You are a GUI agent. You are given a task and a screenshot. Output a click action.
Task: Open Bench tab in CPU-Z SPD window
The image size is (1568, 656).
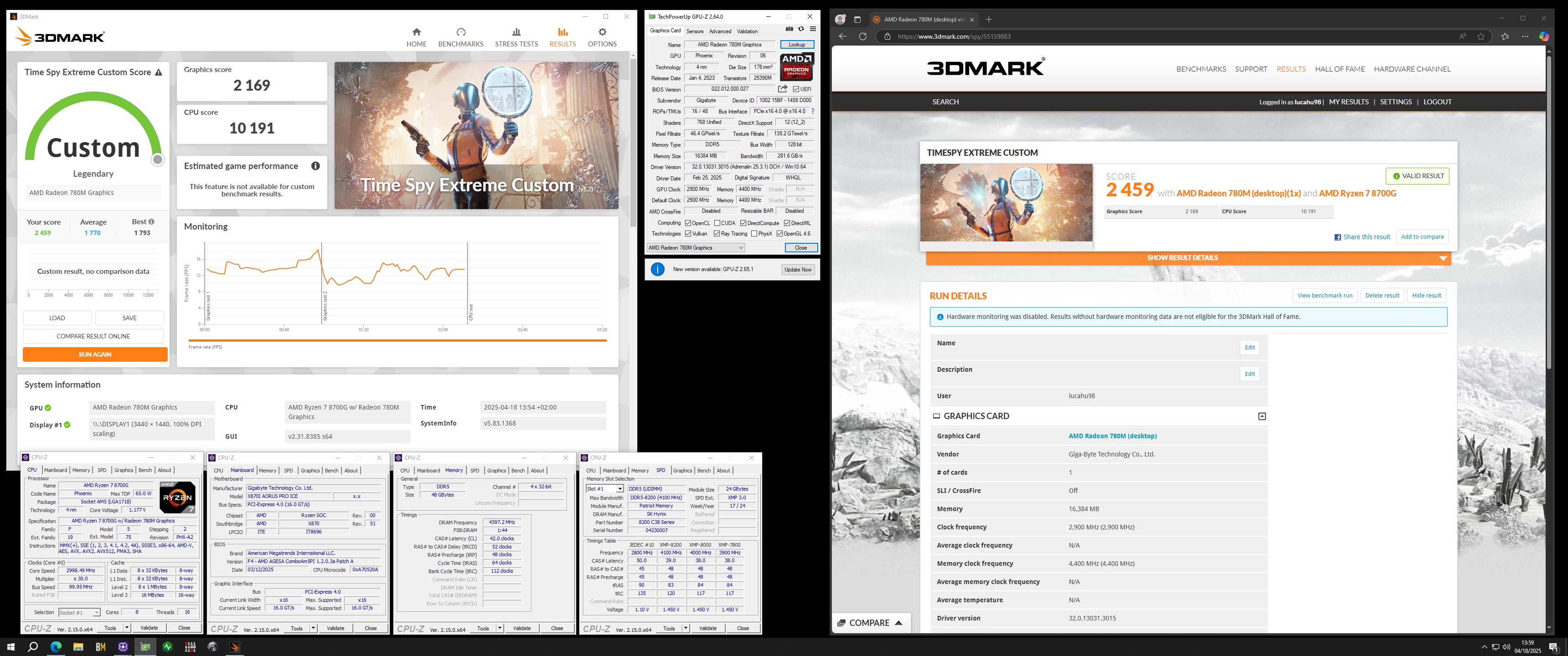[704, 471]
